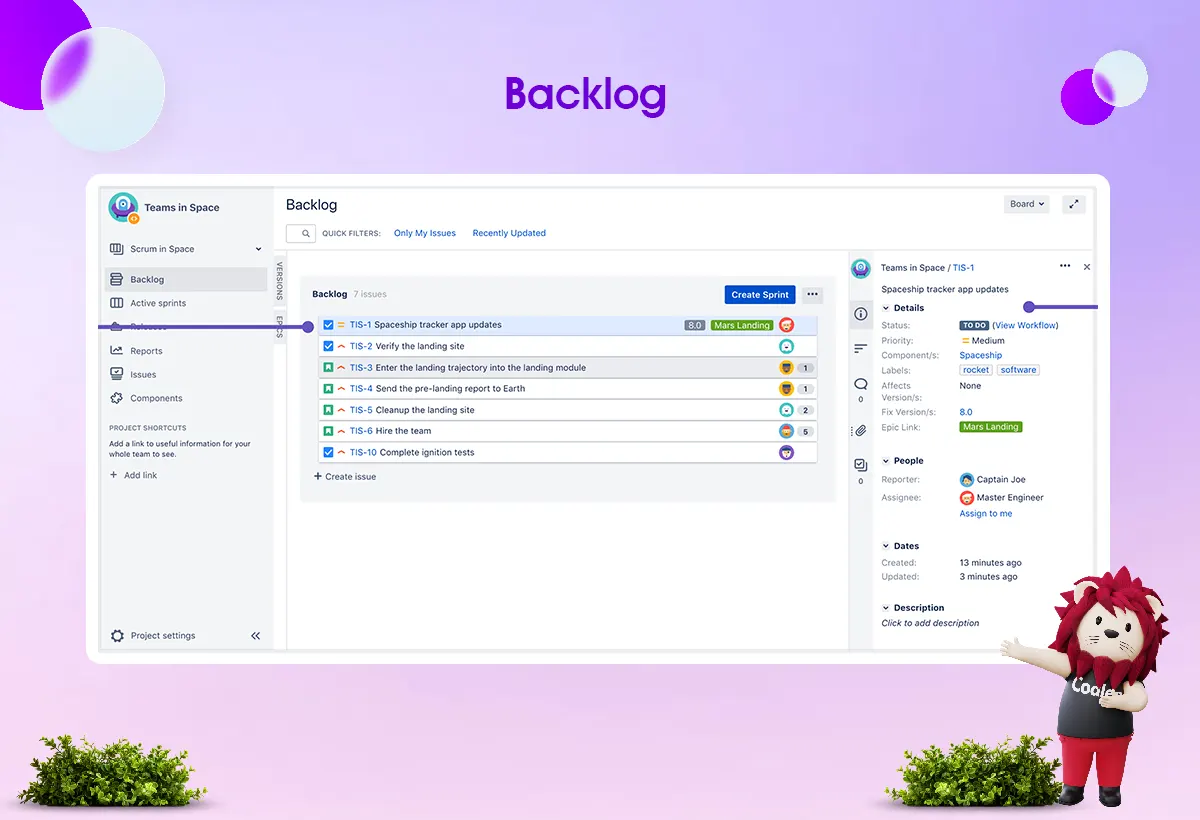Close the TIS-1 issue detail panel
Screen dimensions: 1200x820
1087,267
